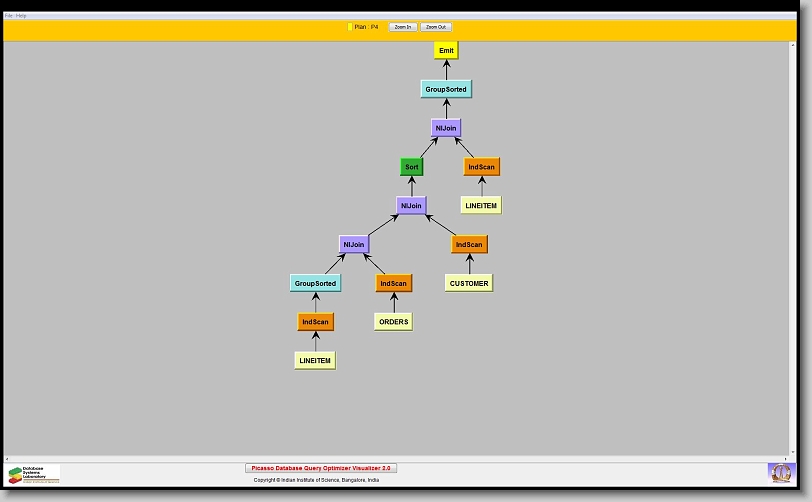Viewport: 812px width, 502px height.
Task: Click the Picasso Database Query Optimizer Visualizer button
Action: (x=321, y=468)
